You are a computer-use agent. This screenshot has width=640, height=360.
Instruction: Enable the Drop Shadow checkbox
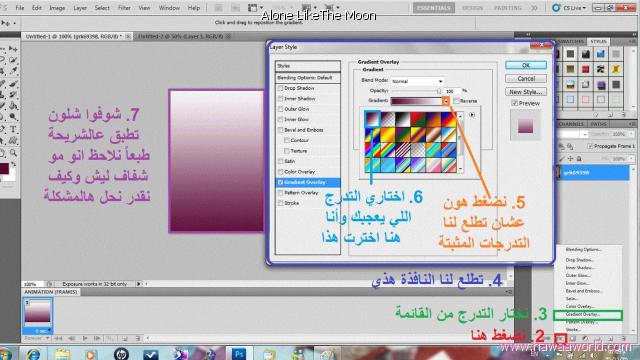coord(280,88)
